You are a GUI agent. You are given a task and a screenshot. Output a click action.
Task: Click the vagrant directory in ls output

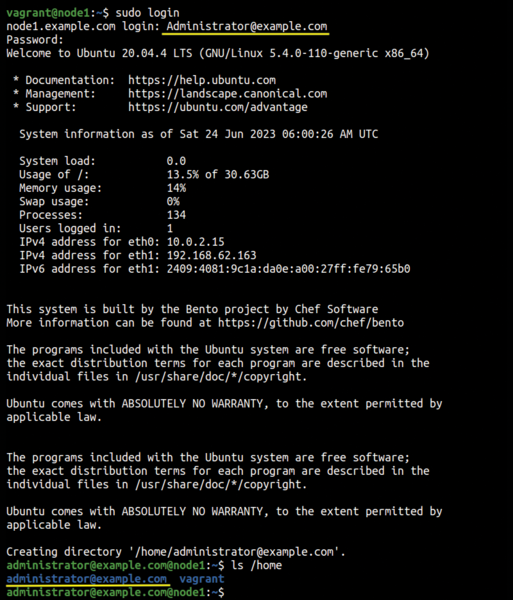pos(202,579)
